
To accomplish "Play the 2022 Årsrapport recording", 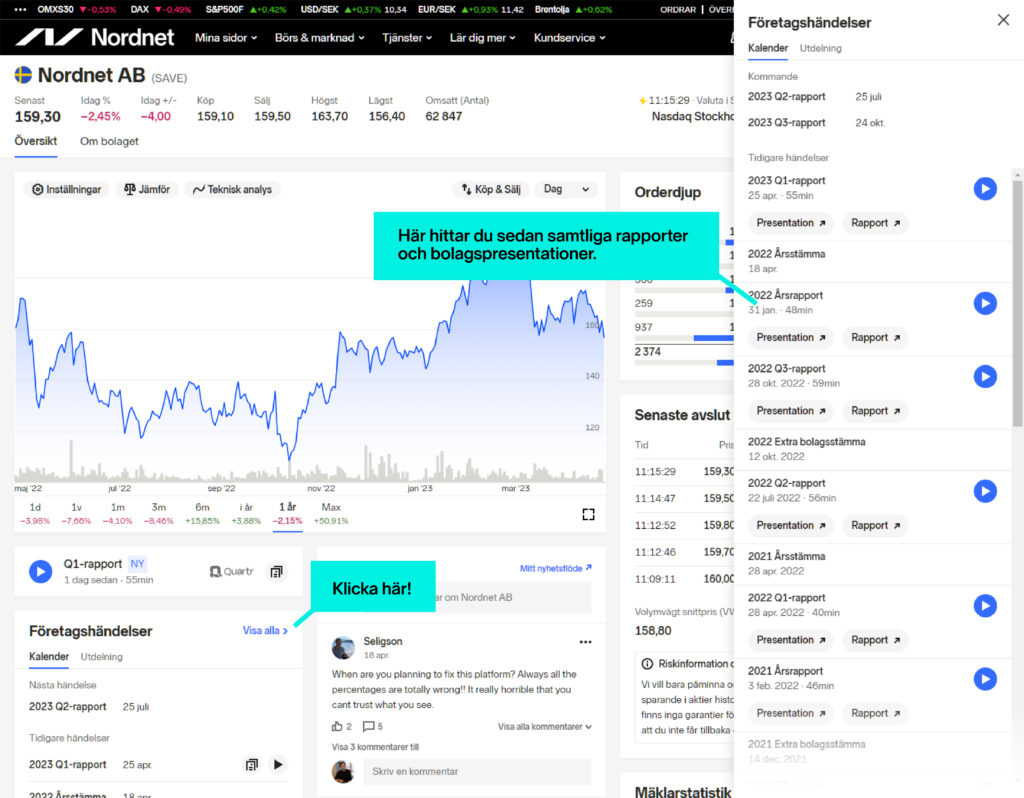I will pos(985,303).
